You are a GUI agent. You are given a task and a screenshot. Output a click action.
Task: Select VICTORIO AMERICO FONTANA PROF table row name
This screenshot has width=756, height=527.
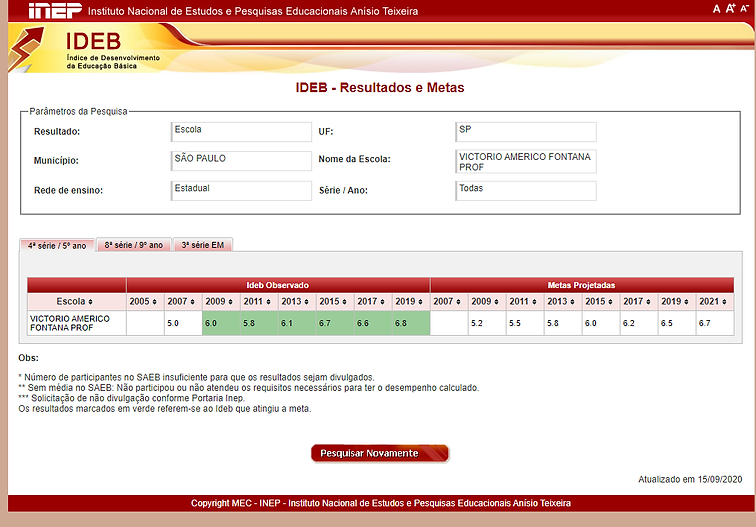[70, 323]
